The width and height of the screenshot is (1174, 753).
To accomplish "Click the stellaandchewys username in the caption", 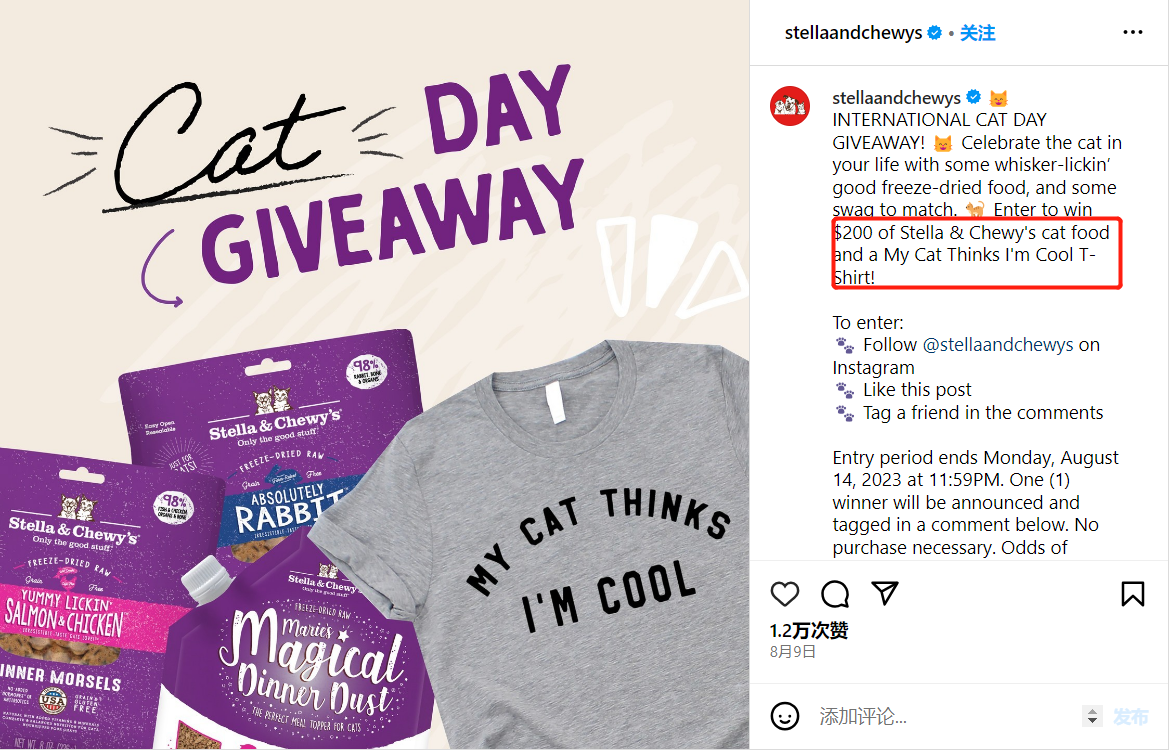I will coord(896,97).
